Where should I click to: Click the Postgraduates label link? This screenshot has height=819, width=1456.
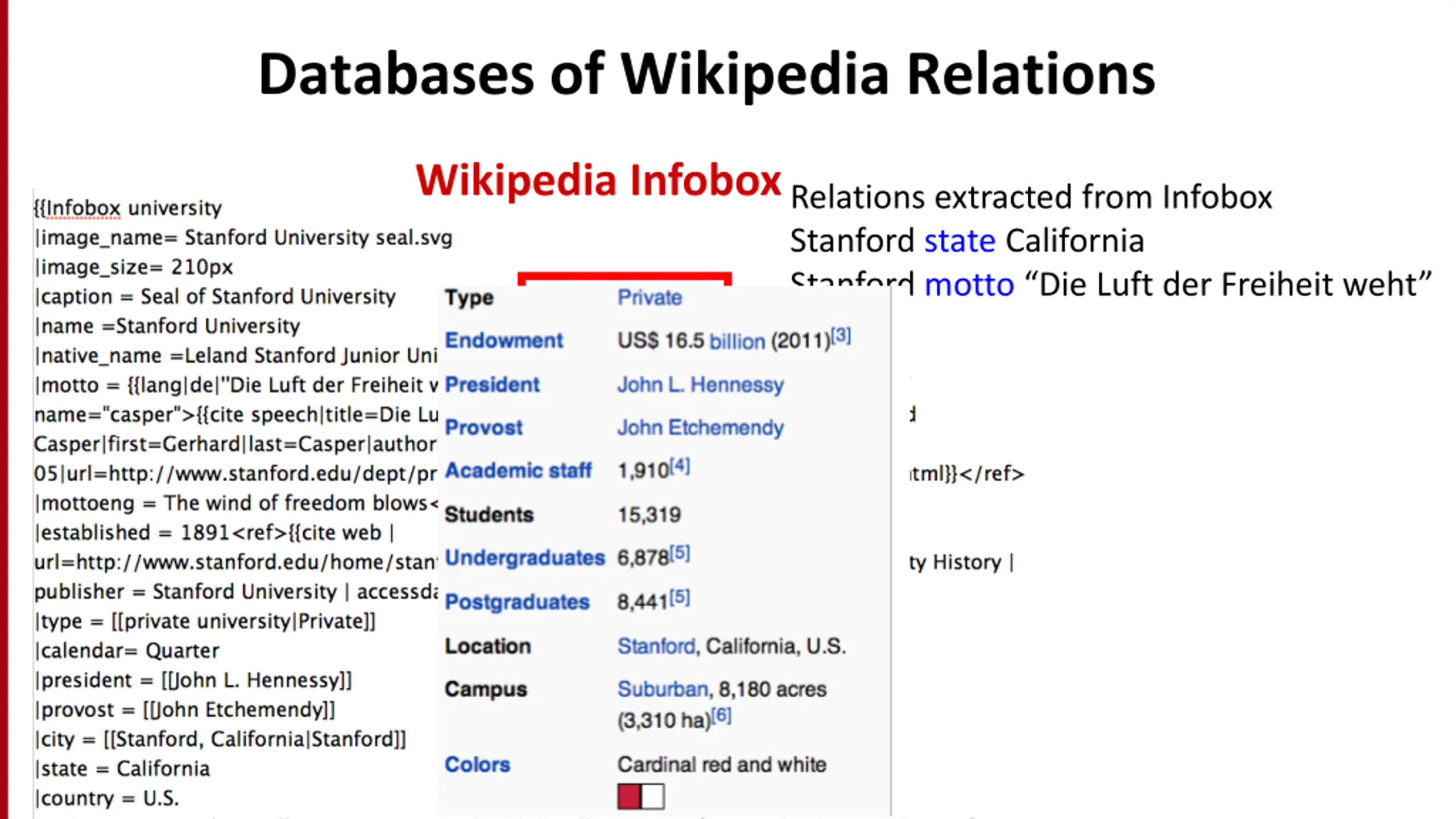(517, 602)
